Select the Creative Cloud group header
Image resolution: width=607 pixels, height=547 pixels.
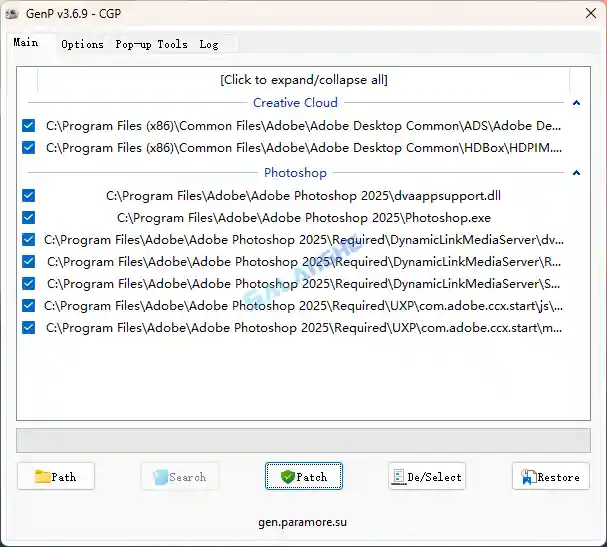(x=295, y=103)
